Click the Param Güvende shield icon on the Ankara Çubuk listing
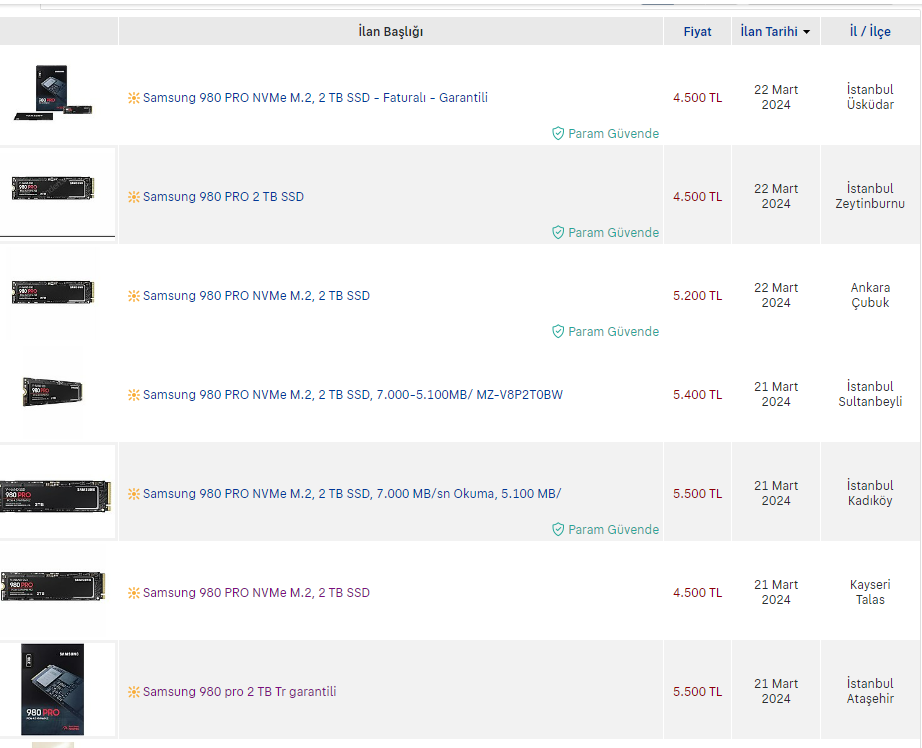 pos(558,331)
